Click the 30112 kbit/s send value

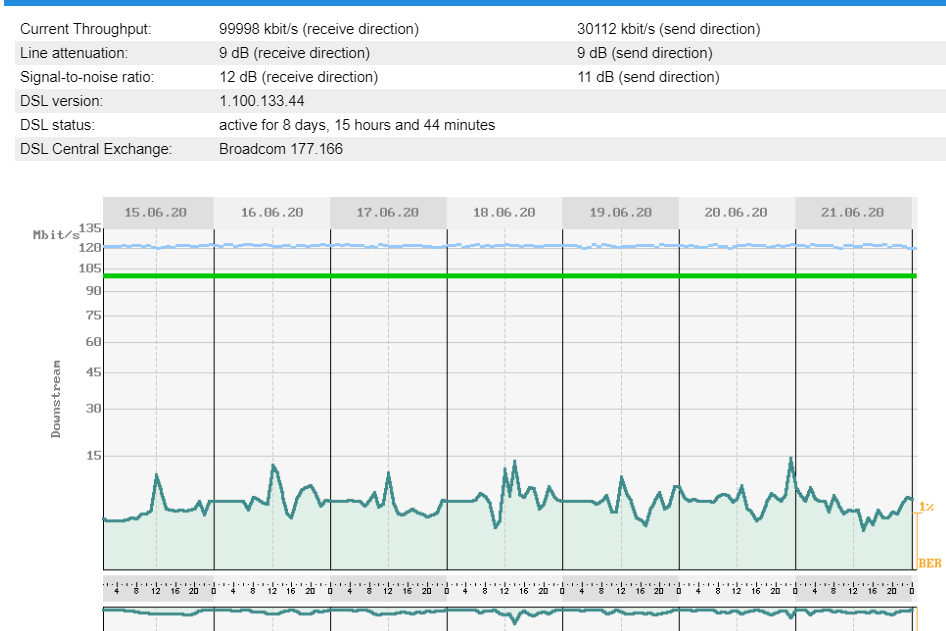pos(668,29)
